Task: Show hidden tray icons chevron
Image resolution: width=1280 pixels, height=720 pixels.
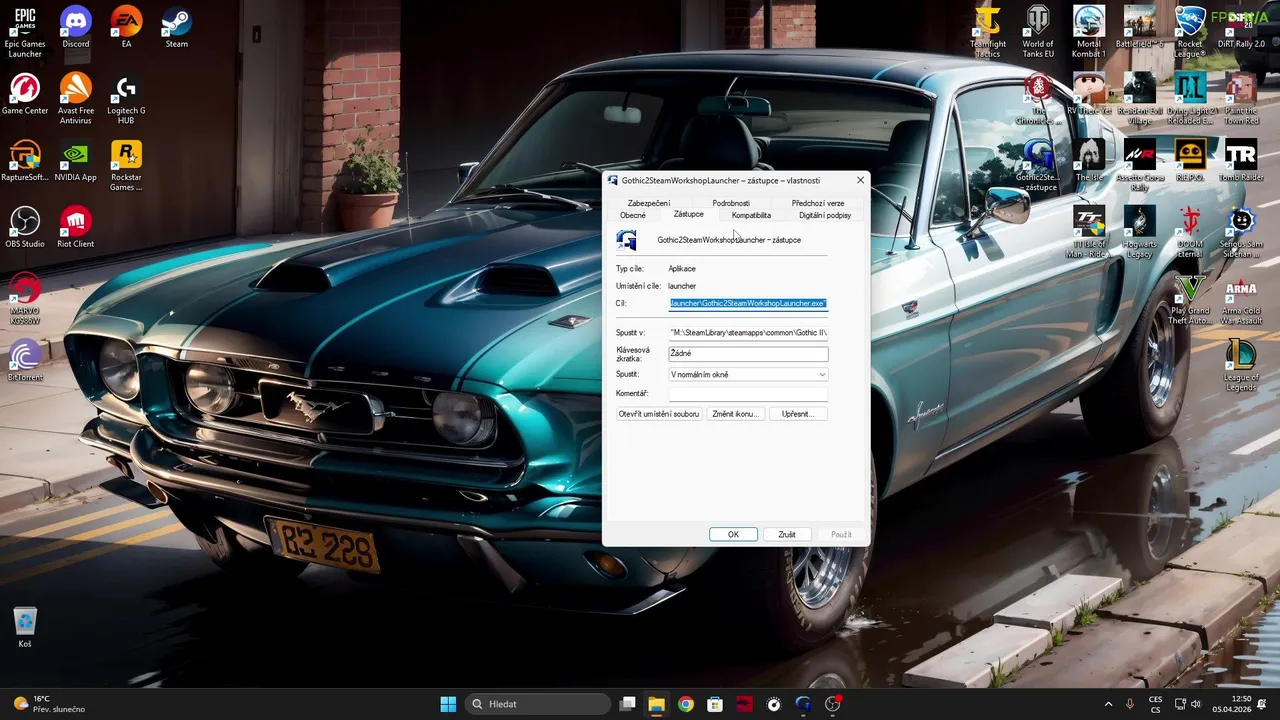Action: click(1108, 704)
